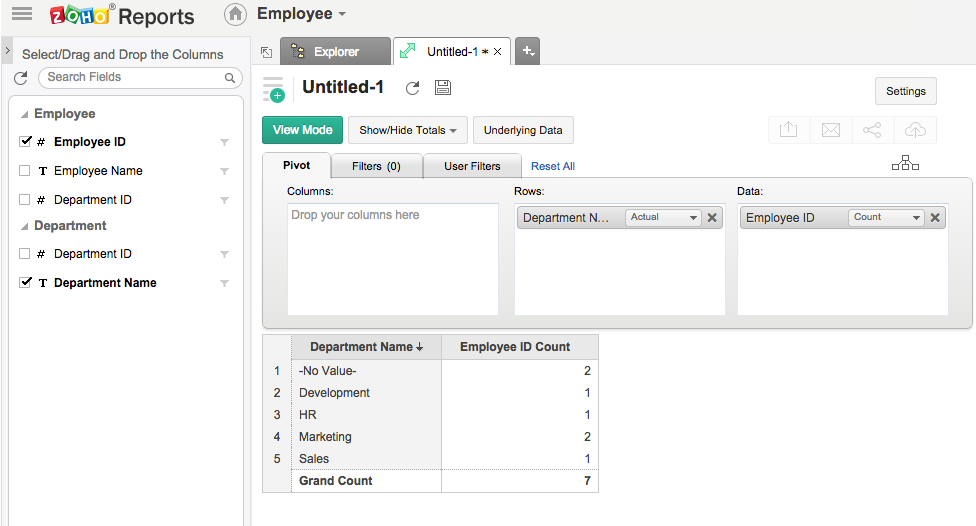Uncheck the Employee ID checkbox
Viewport: 976px width, 526px height.
25,142
